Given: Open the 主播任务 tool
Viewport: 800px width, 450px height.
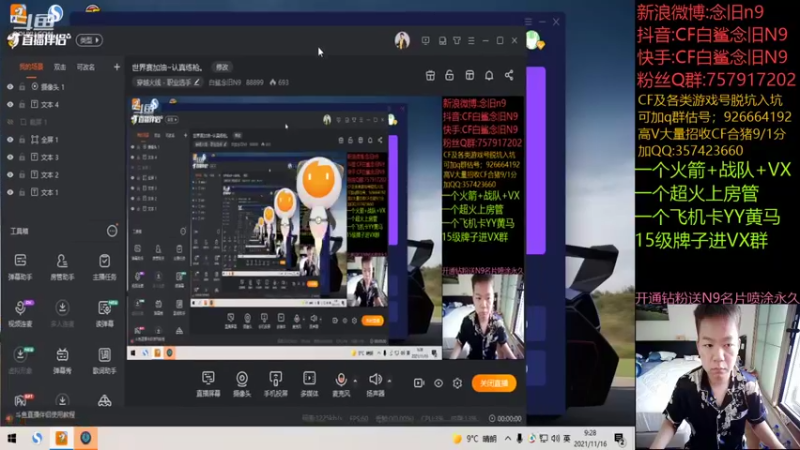Looking at the screenshot, I should pyautogui.click(x=105, y=267).
